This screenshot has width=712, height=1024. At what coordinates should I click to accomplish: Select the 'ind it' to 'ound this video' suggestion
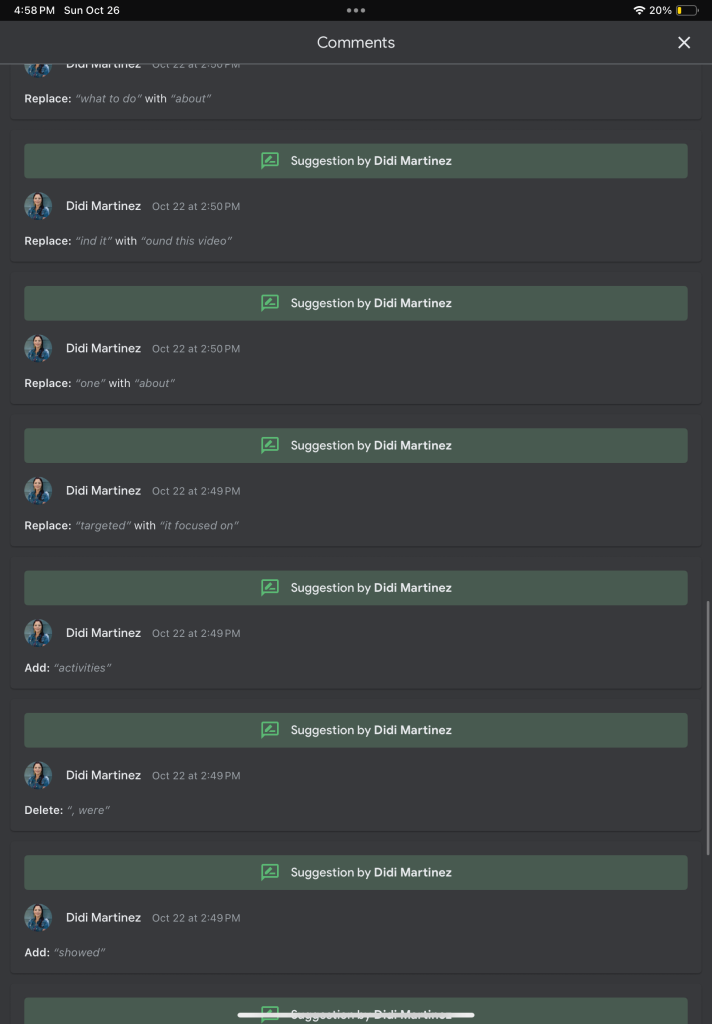pyautogui.click(x=128, y=241)
